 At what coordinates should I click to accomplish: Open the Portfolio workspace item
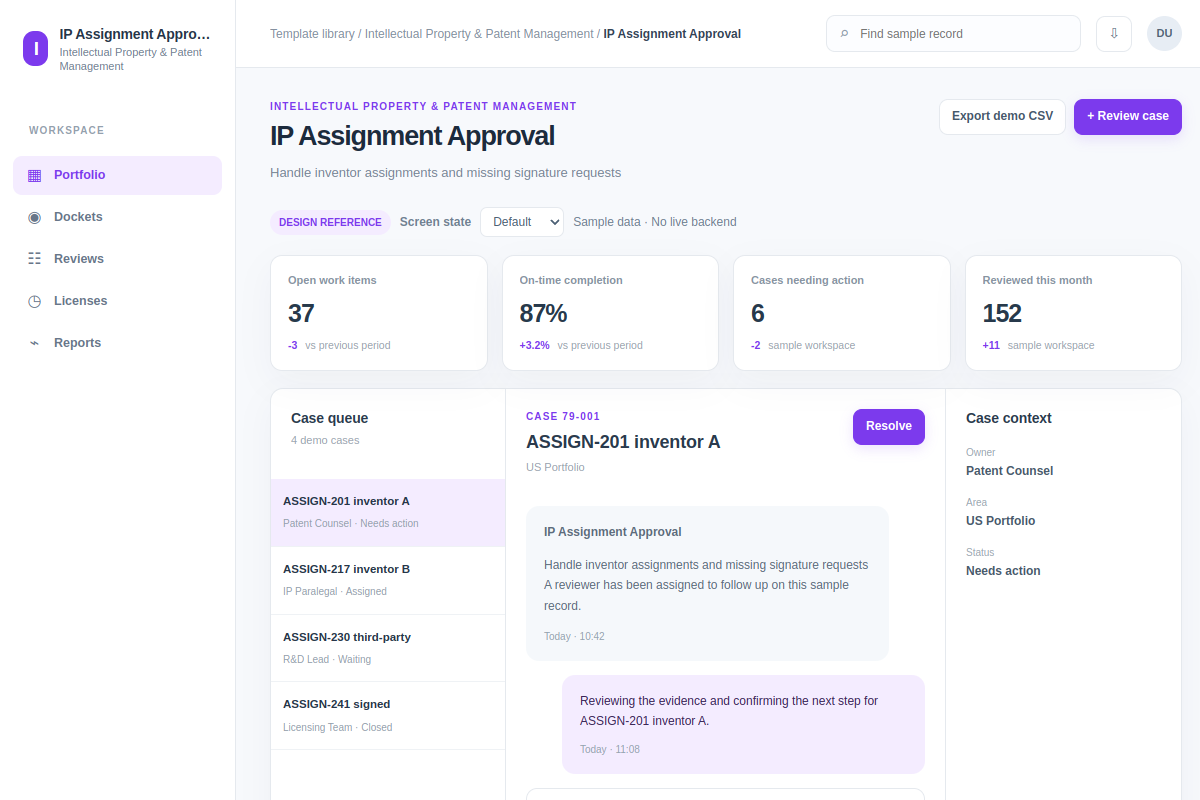117,175
